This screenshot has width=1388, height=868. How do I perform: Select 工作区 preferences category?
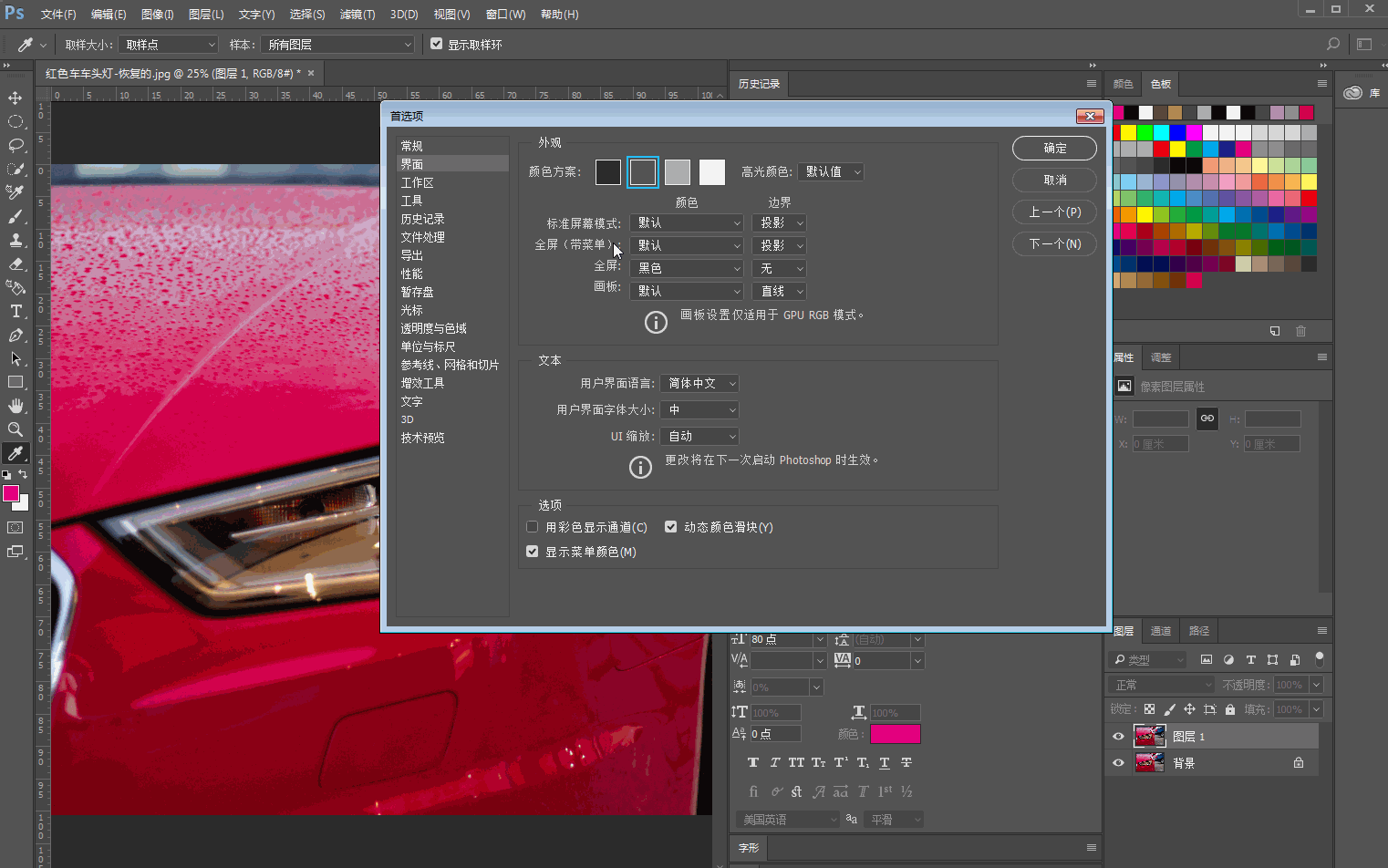(418, 182)
